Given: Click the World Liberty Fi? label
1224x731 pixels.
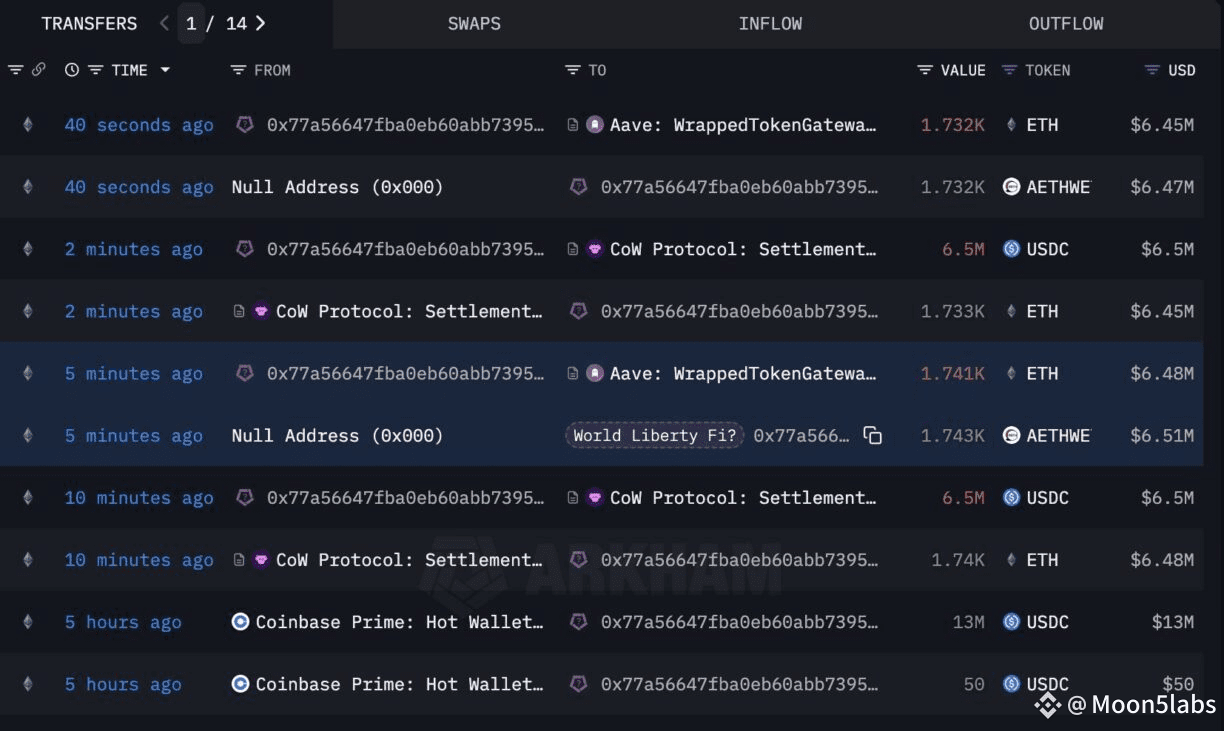Looking at the screenshot, I should tap(655, 435).
